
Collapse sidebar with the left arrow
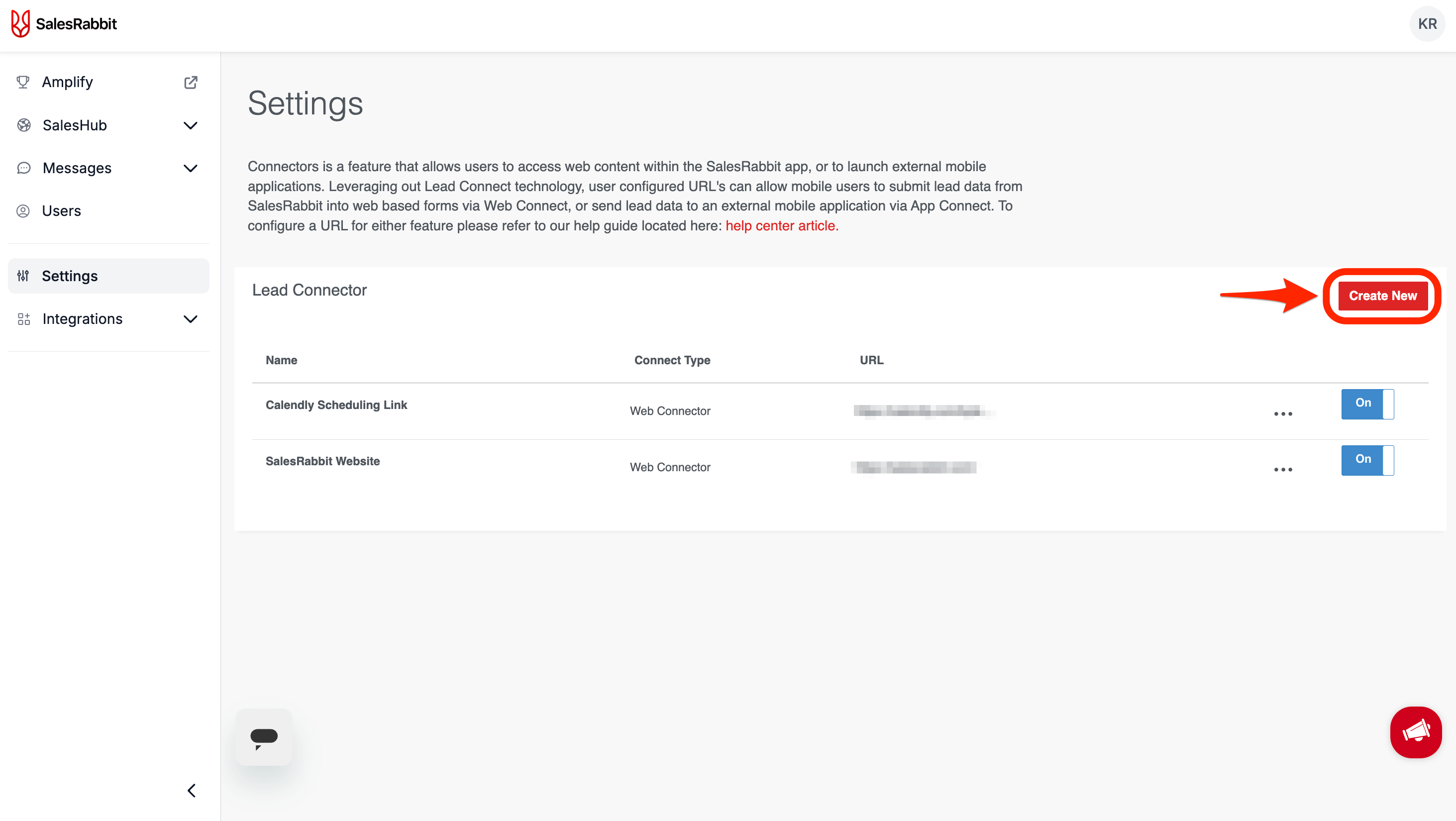pos(192,790)
